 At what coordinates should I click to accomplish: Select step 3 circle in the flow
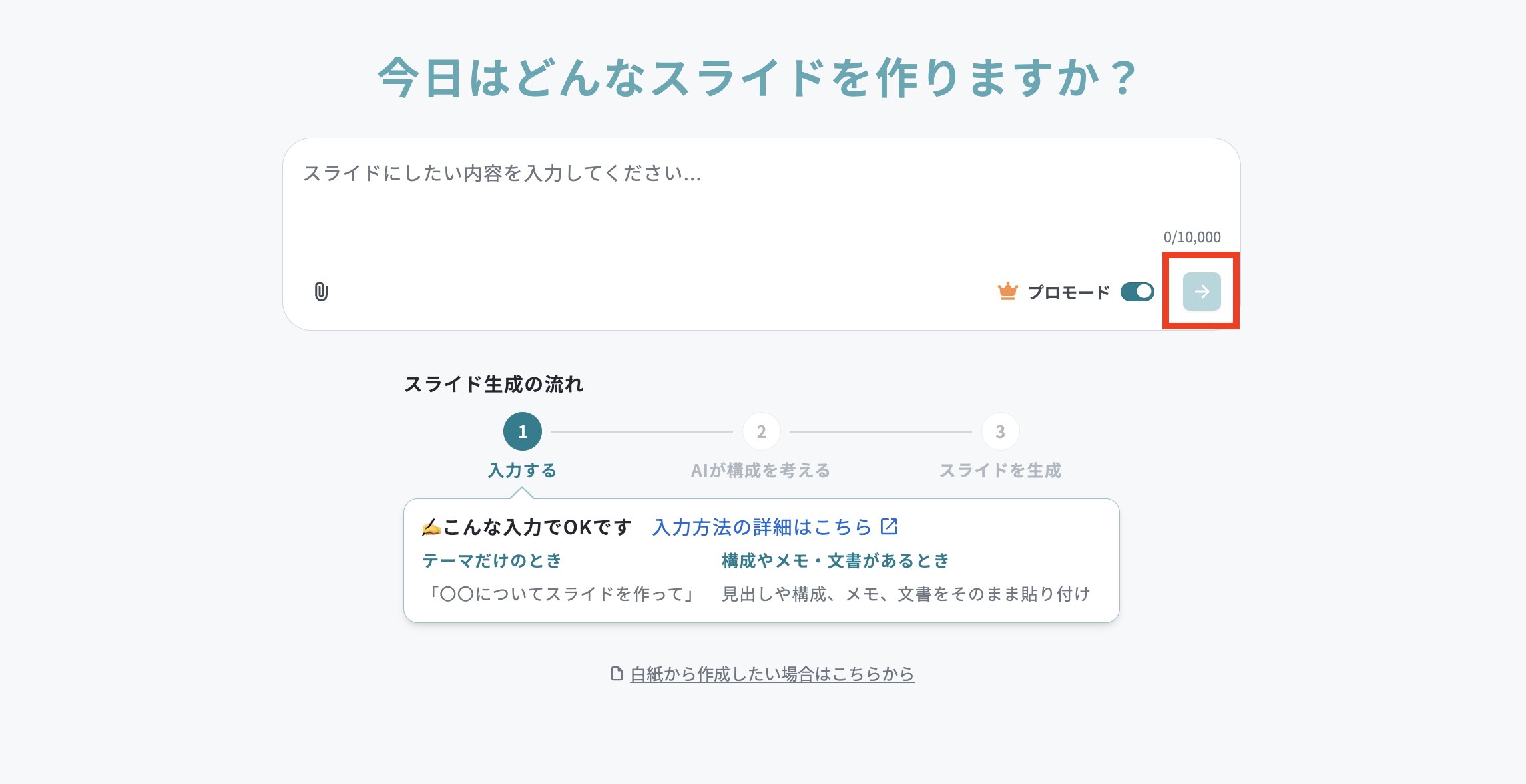[x=1000, y=431]
